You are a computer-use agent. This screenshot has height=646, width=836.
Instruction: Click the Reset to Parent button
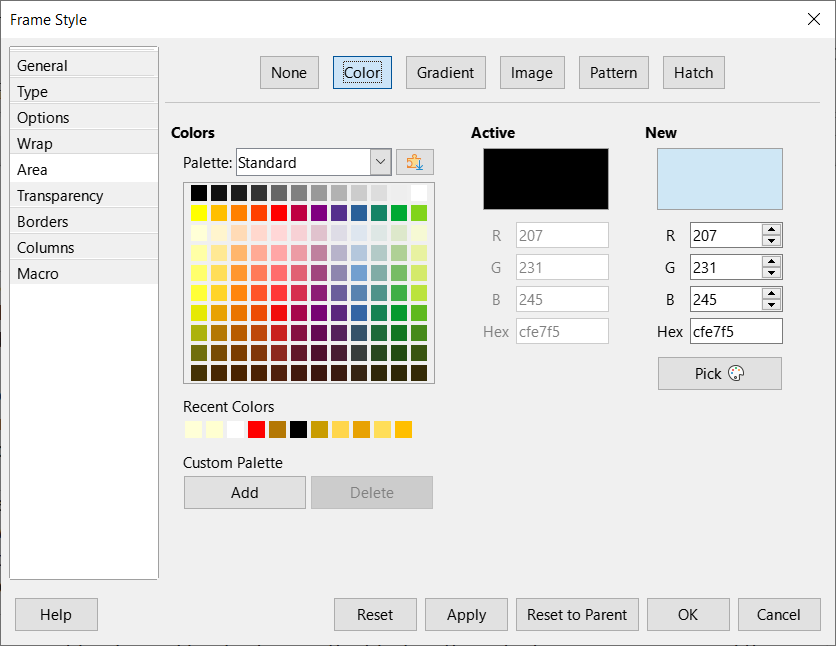point(577,615)
